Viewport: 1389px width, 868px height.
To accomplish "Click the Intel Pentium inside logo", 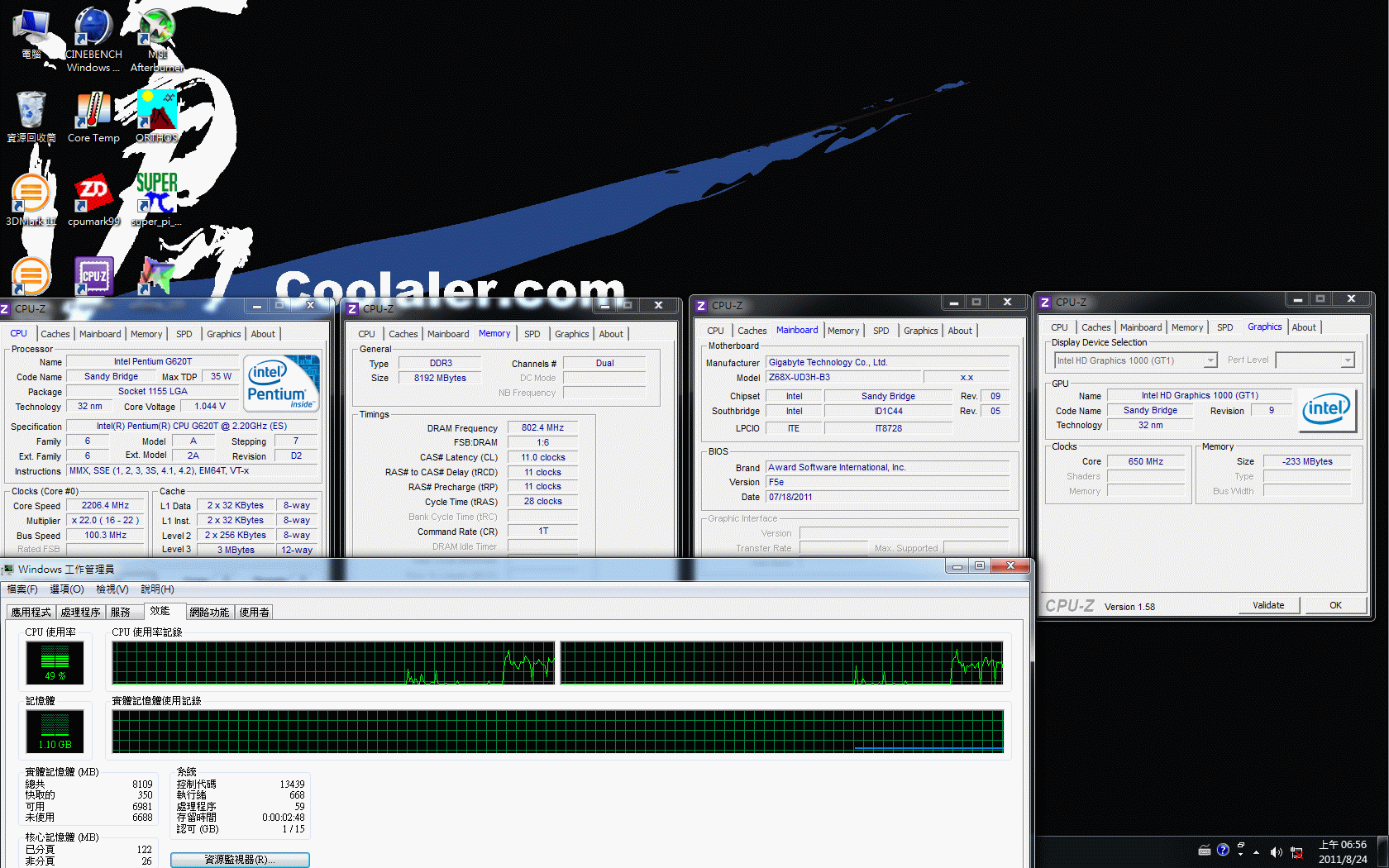I will click(282, 384).
